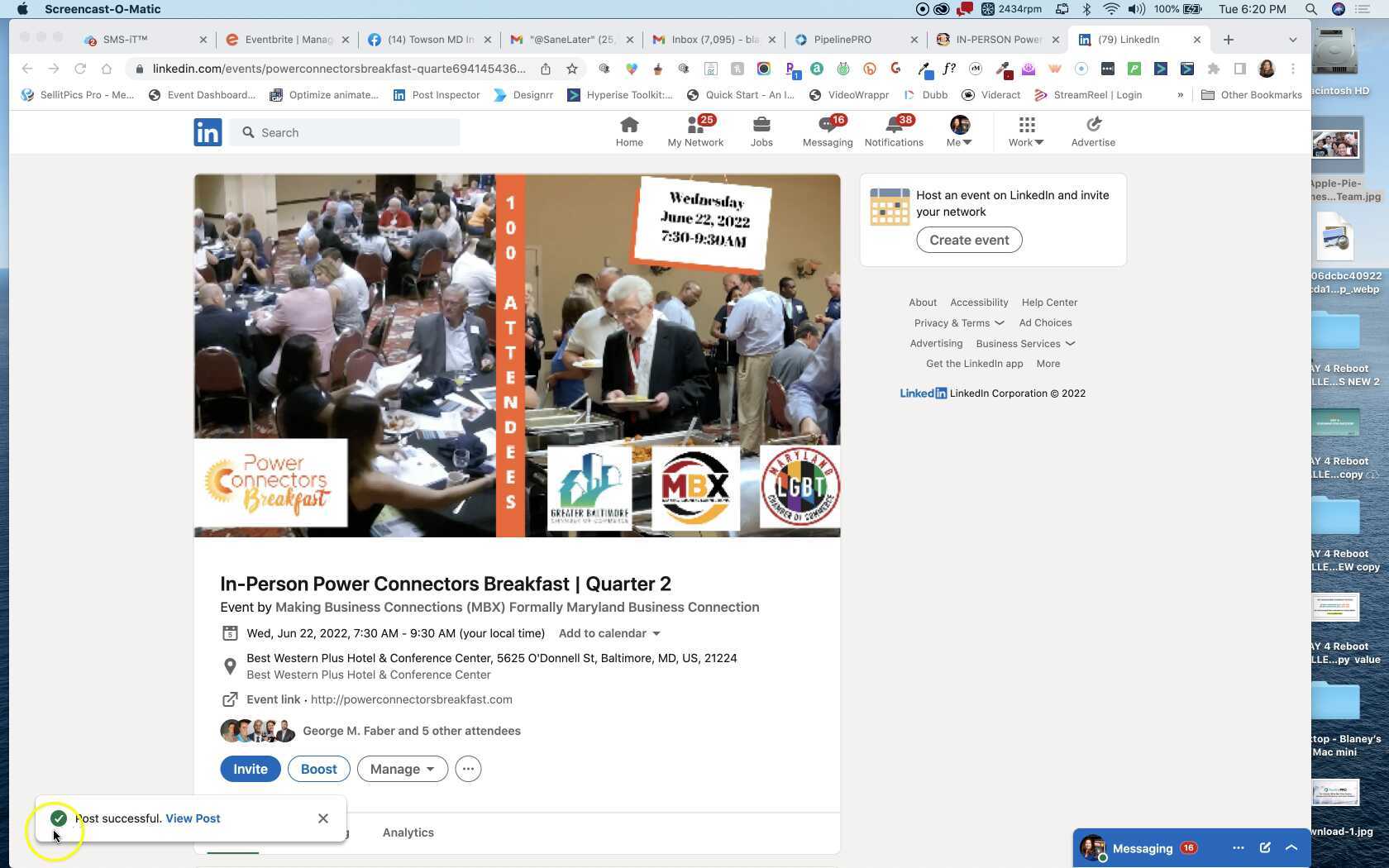Open the View Post link
1389x868 pixels.
(x=193, y=818)
